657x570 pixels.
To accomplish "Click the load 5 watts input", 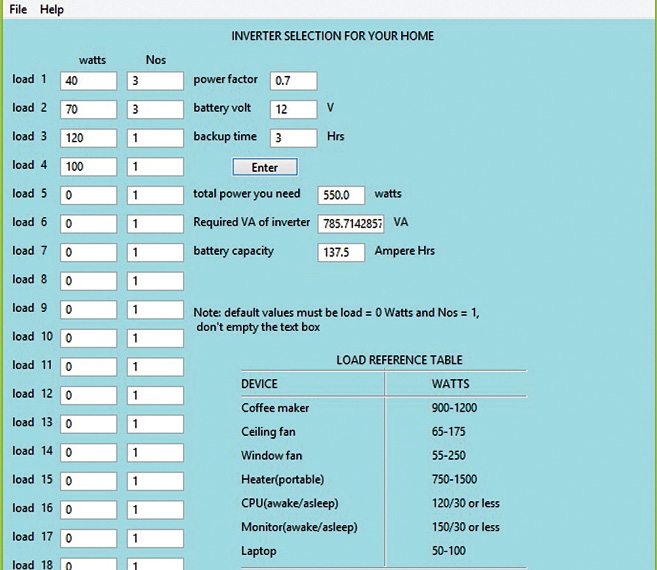I will [x=88, y=195].
